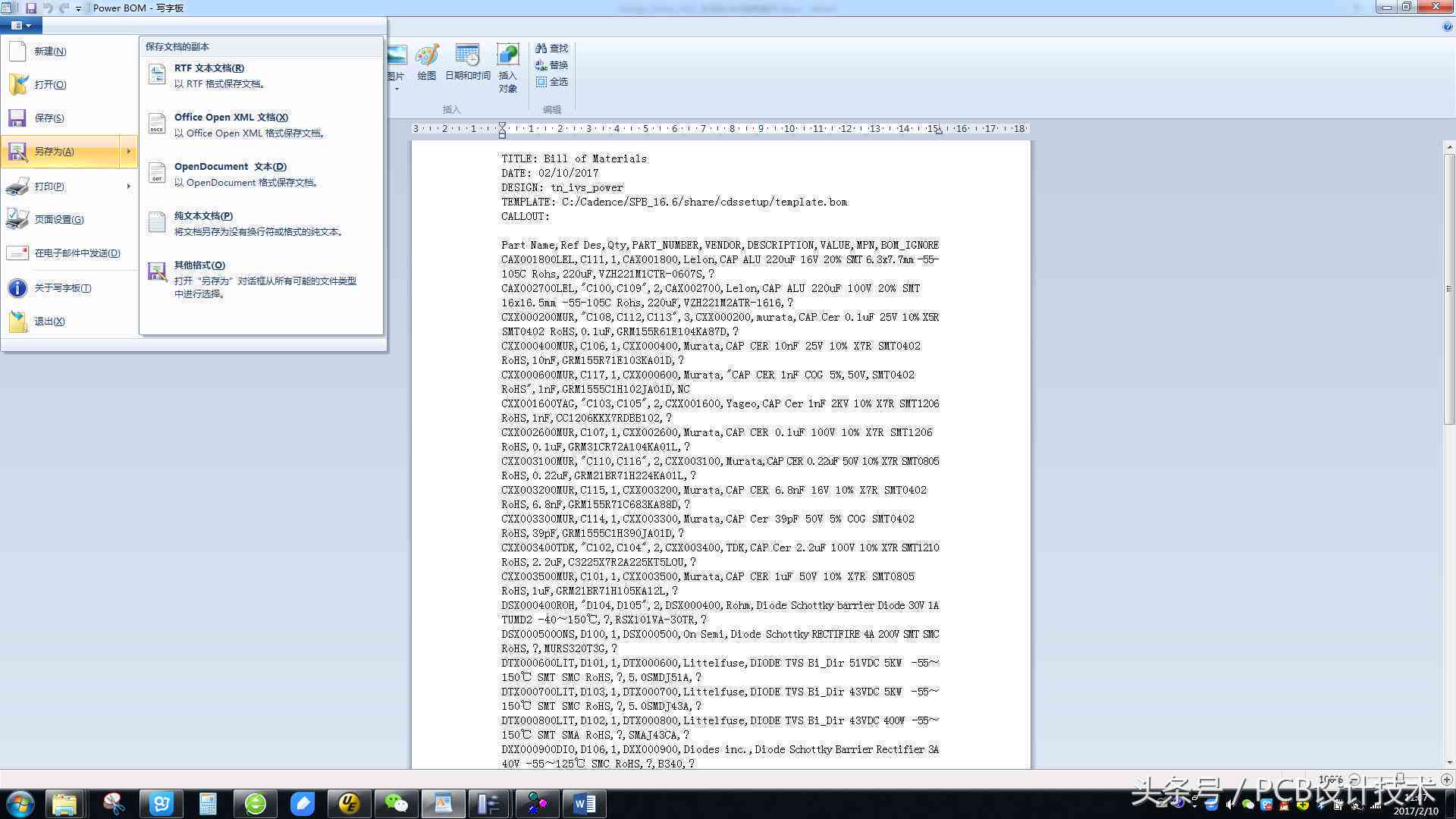This screenshot has height=819, width=1456.
Task: Open 关于写字板(T) info item
Action: (x=68, y=287)
